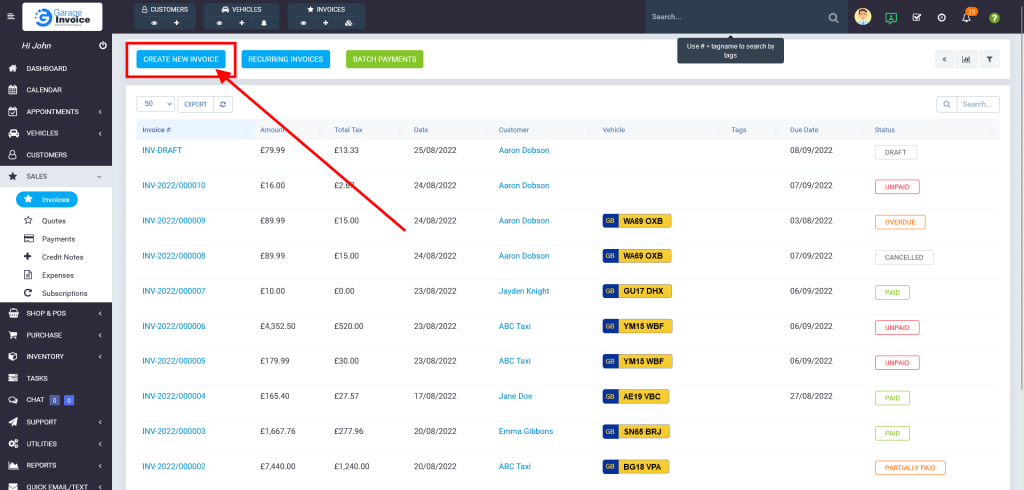This screenshot has width=1024, height=490.
Task: Click the table search input field
Action: [x=976, y=104]
